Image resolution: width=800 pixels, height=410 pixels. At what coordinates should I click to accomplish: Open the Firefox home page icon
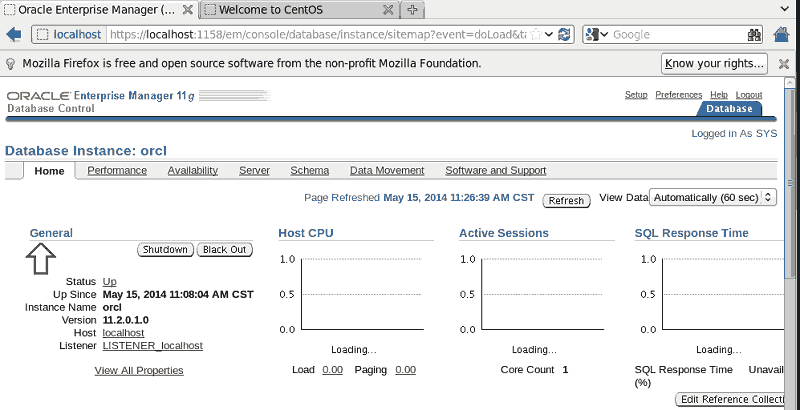pos(782,35)
